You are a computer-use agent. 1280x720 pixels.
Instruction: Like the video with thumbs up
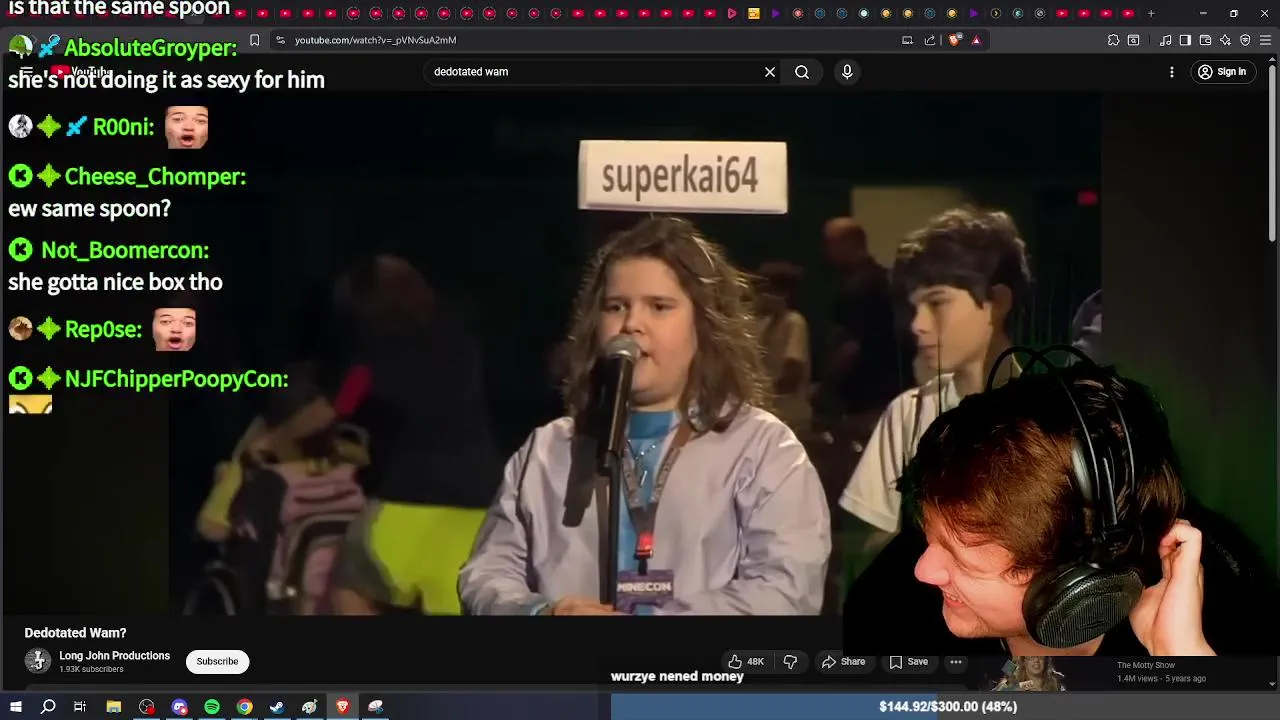tap(745, 661)
